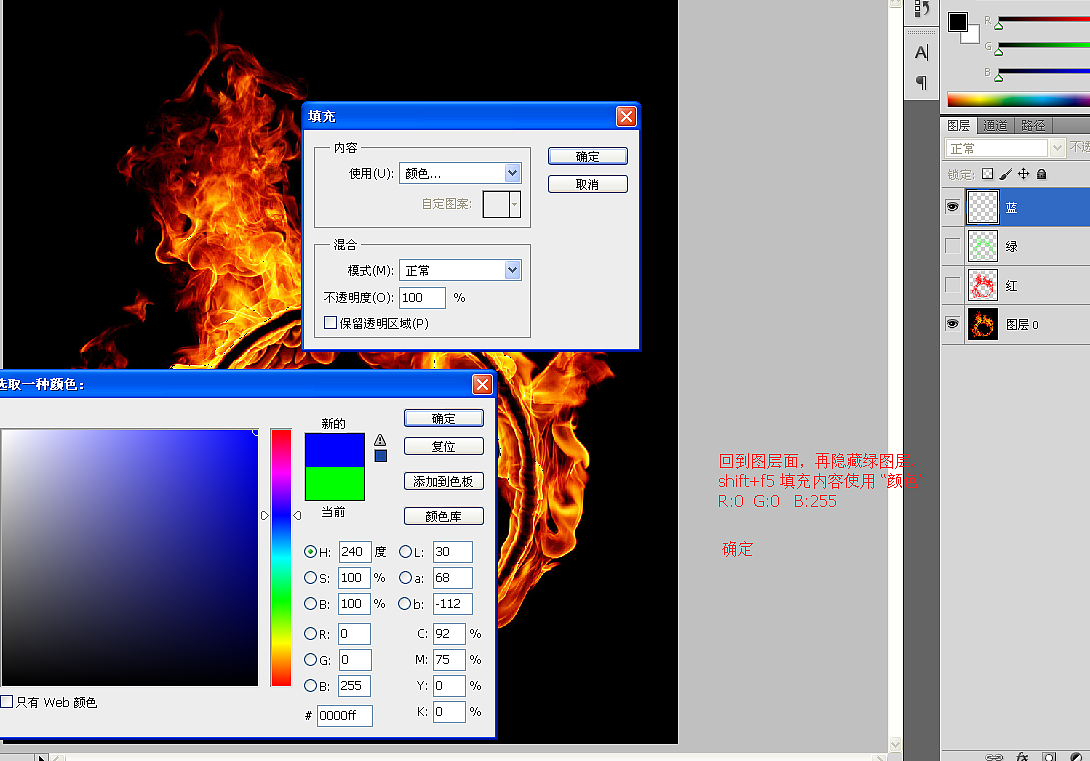The image size is (1090, 761).
Task: Click the lock image pixels brush icon
Action: tap(1005, 174)
